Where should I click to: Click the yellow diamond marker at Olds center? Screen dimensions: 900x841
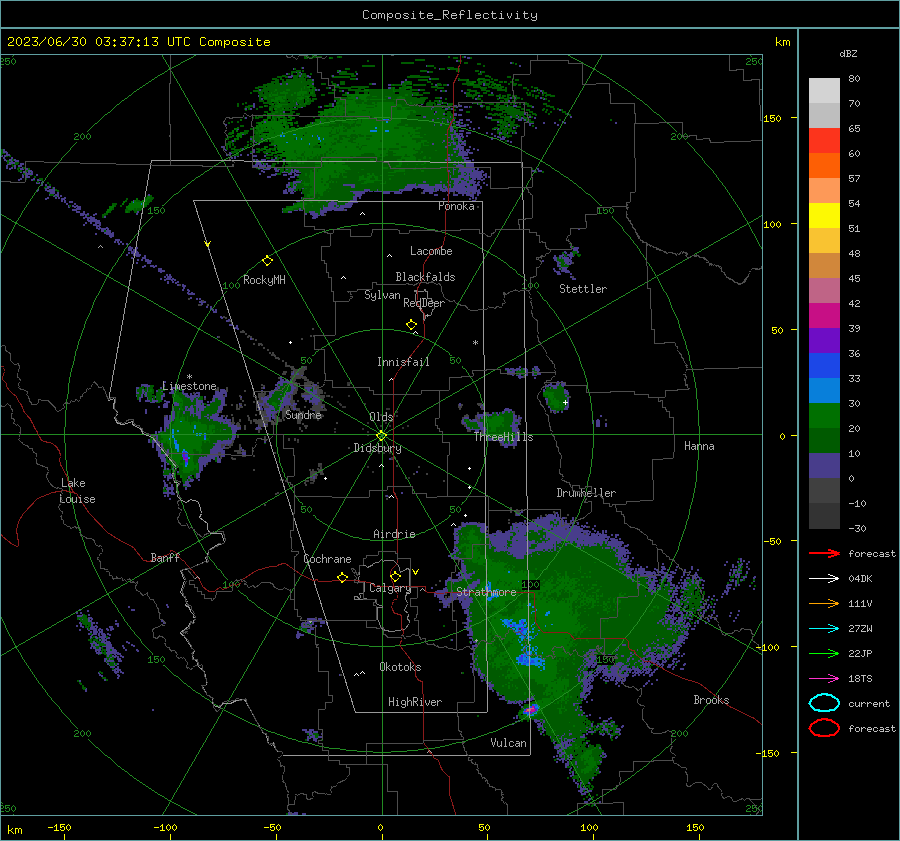[x=381, y=436]
